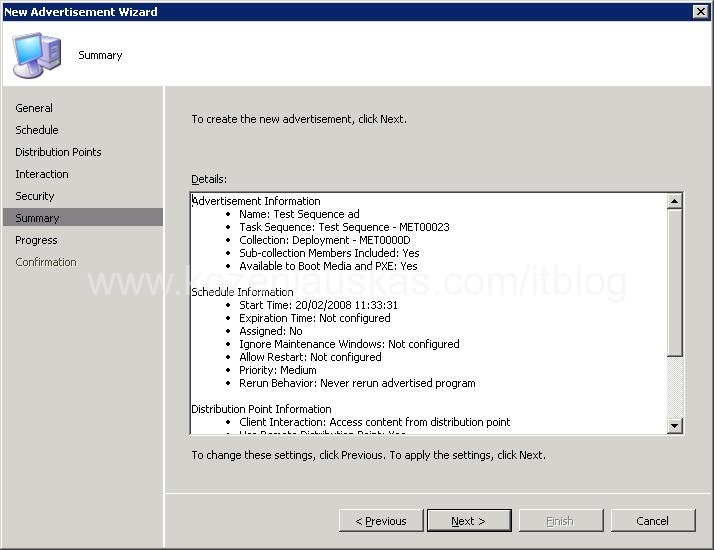Select the highlighted Summary step
This screenshot has width=714, height=550.
[x=37, y=218]
